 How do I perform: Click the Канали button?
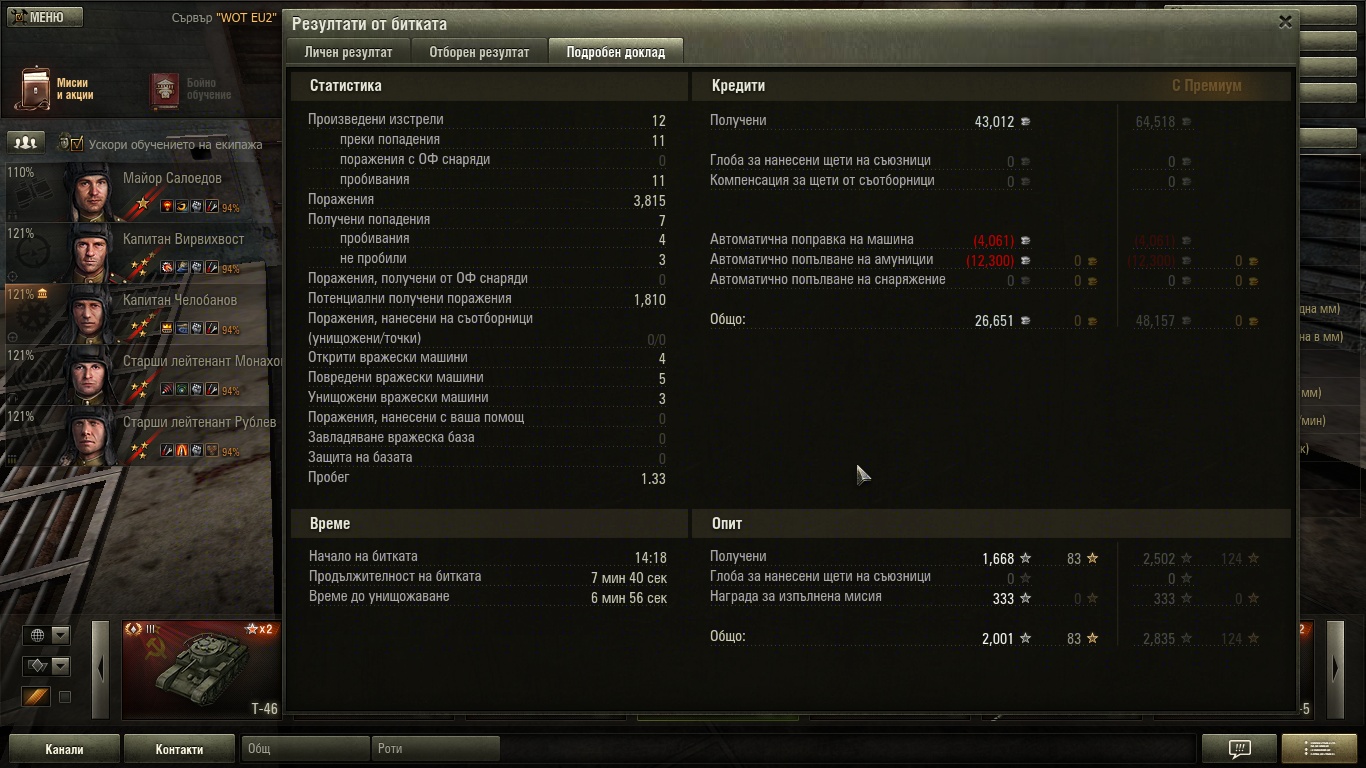click(x=65, y=749)
